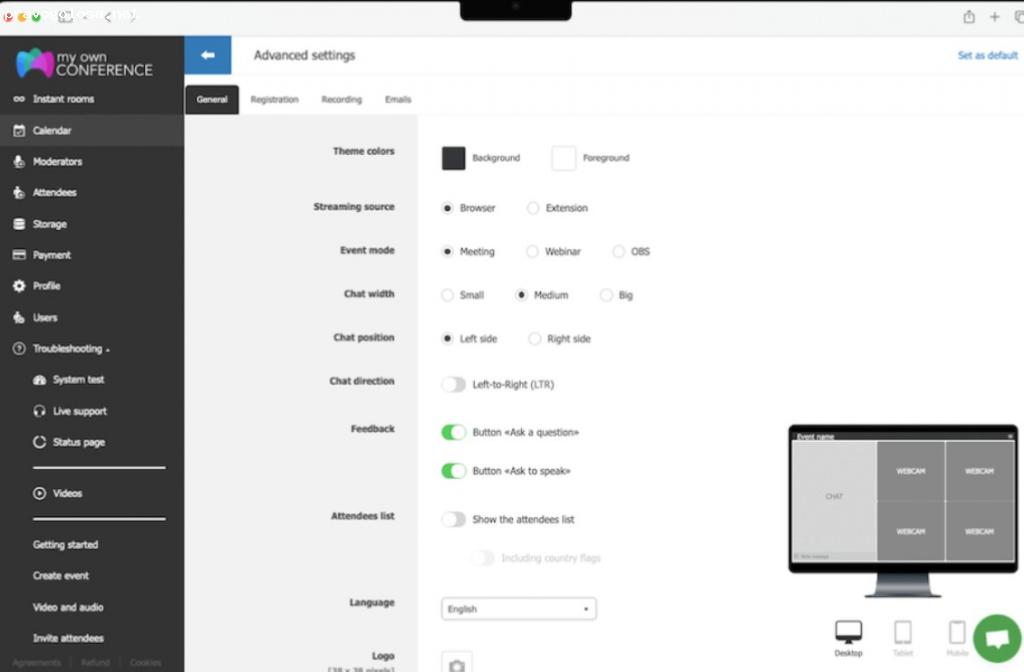1024x672 pixels.
Task: Select the Desktop preview icon
Action: (x=848, y=634)
